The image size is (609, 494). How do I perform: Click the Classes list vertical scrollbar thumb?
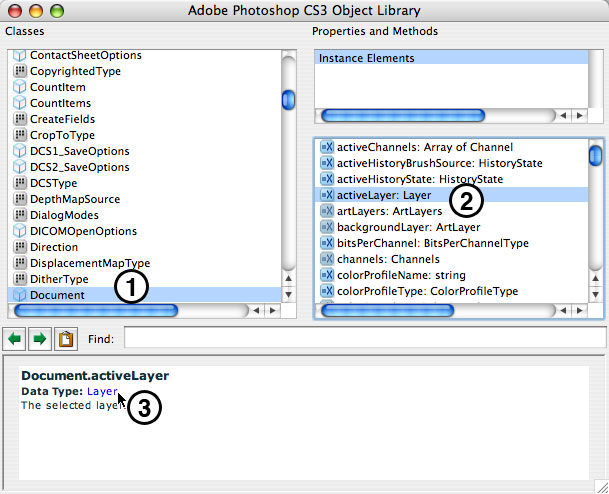click(288, 100)
